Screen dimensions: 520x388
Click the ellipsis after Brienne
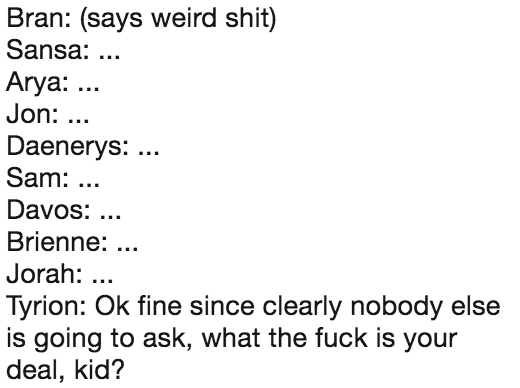click(127, 249)
